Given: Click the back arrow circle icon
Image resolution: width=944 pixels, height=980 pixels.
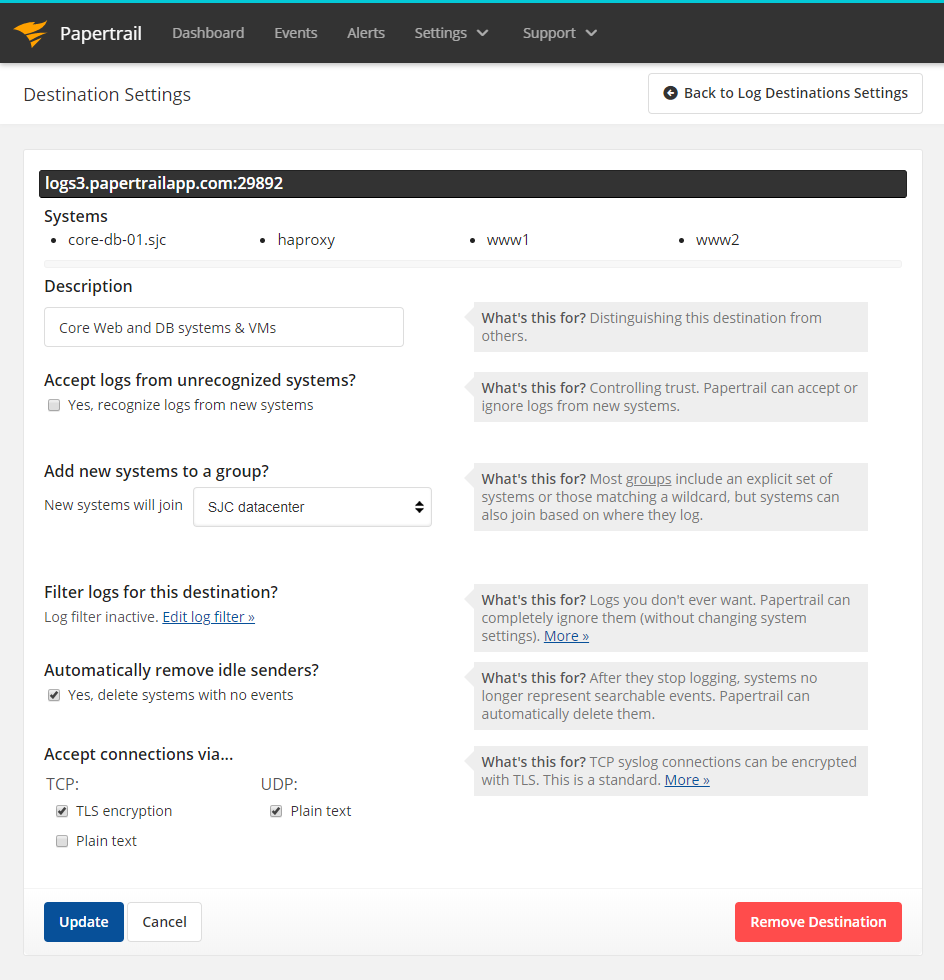Looking at the screenshot, I should click(670, 93).
